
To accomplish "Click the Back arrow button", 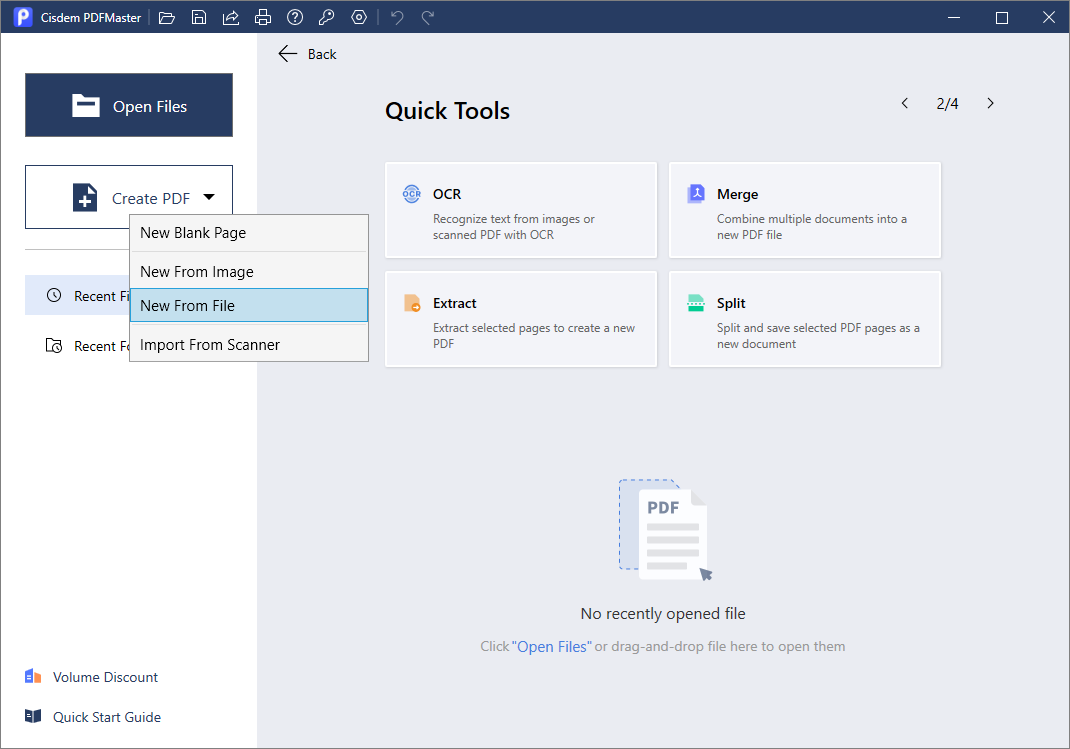I will (308, 54).
